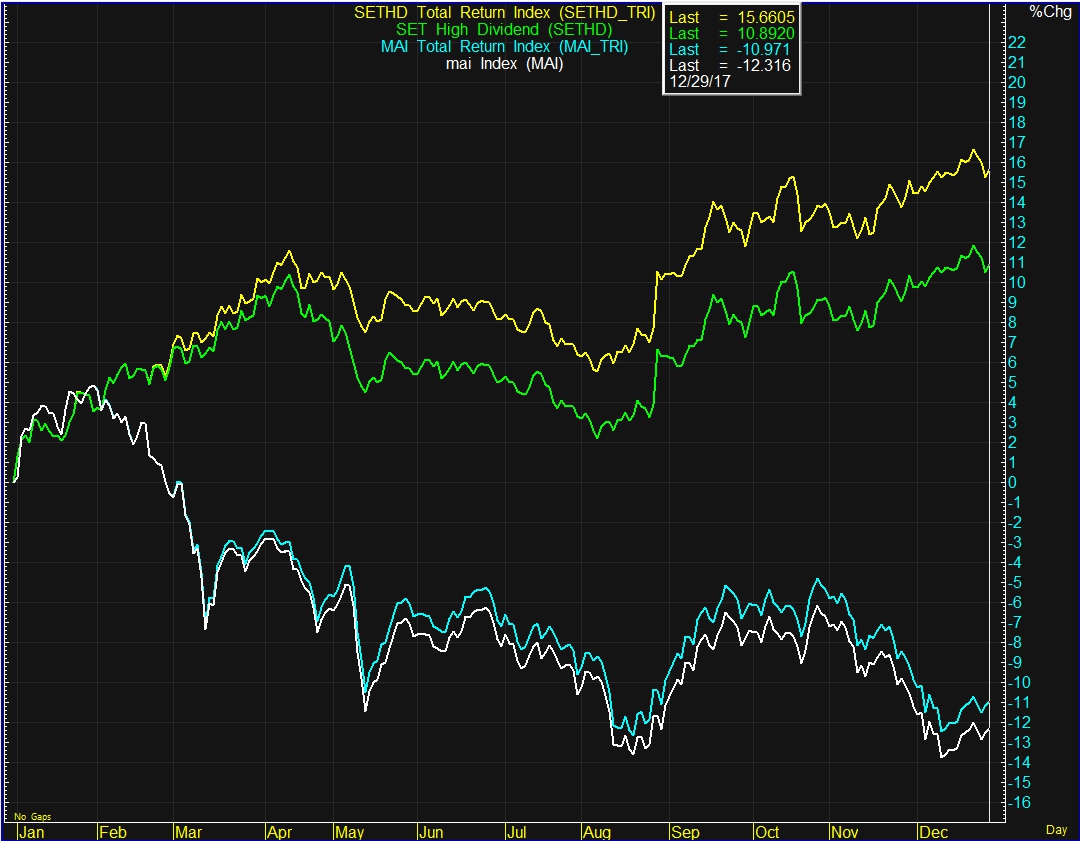Click the 12/29/17 date in the data box
The height and width of the screenshot is (841, 1080).
699,82
